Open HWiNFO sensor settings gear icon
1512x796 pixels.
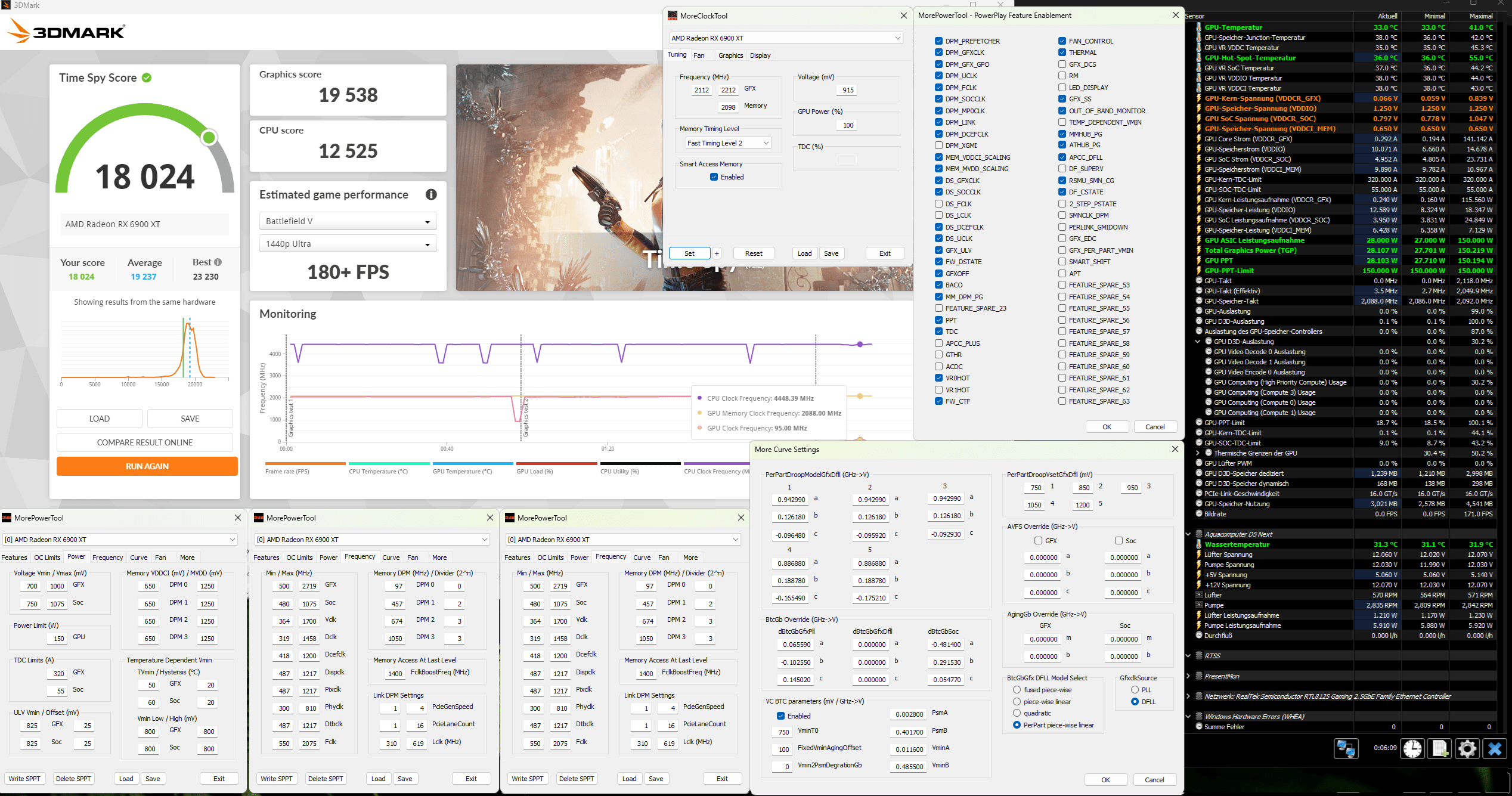pyautogui.click(x=1467, y=748)
